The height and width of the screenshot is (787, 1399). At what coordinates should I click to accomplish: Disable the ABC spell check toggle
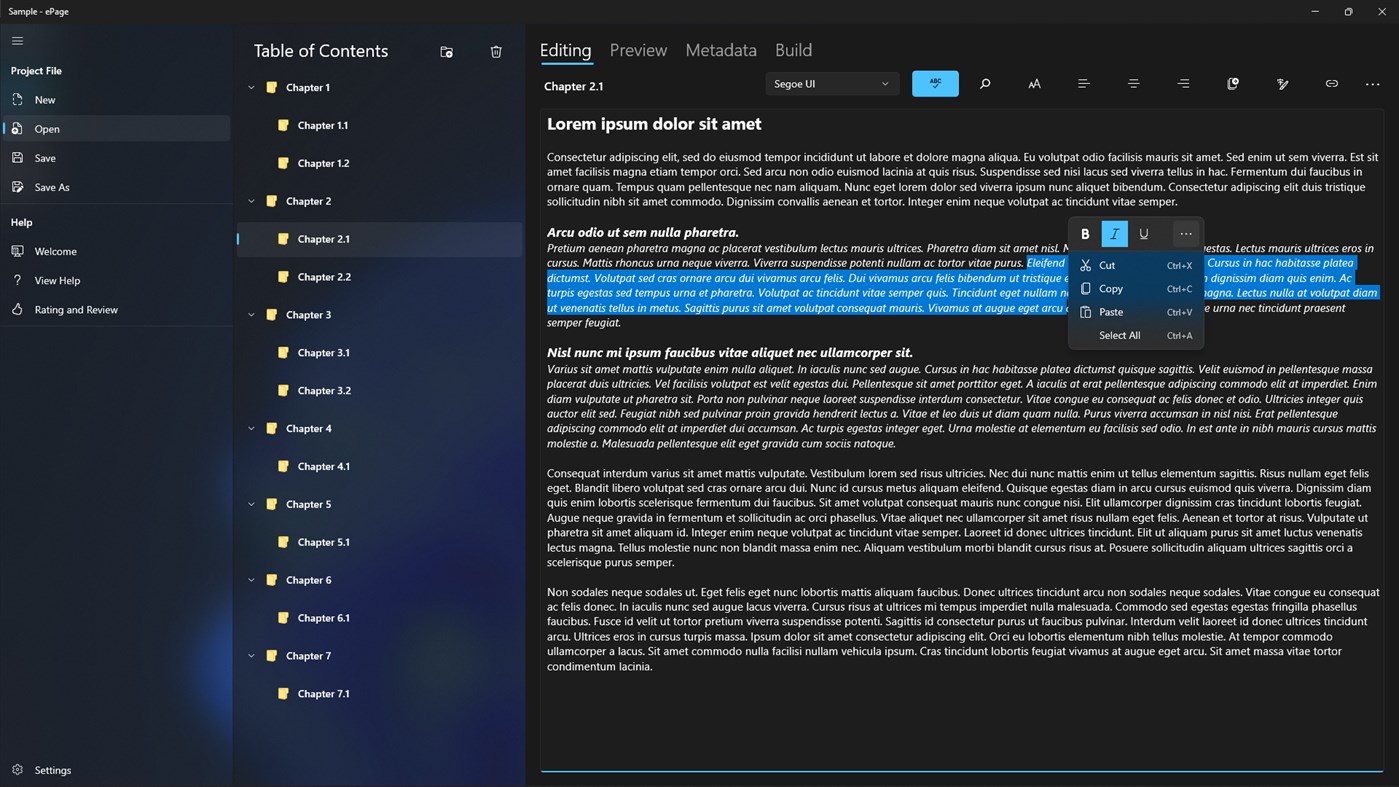(934, 83)
